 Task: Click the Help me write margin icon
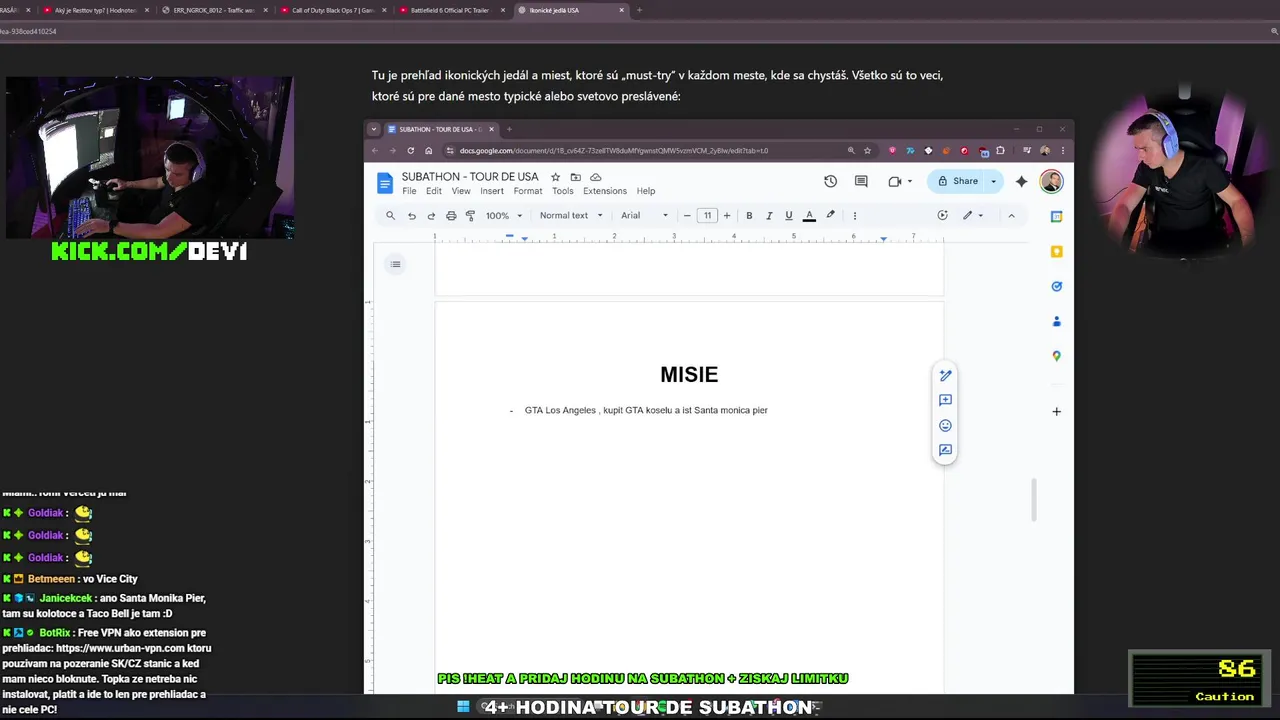tap(945, 375)
